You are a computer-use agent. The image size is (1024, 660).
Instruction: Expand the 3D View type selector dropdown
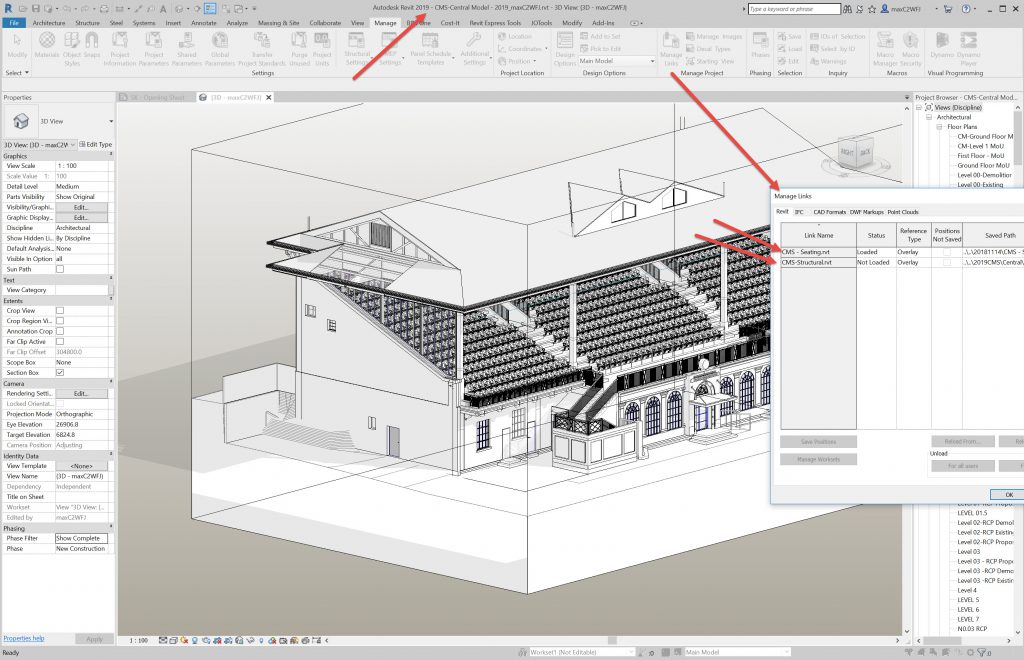pos(110,121)
